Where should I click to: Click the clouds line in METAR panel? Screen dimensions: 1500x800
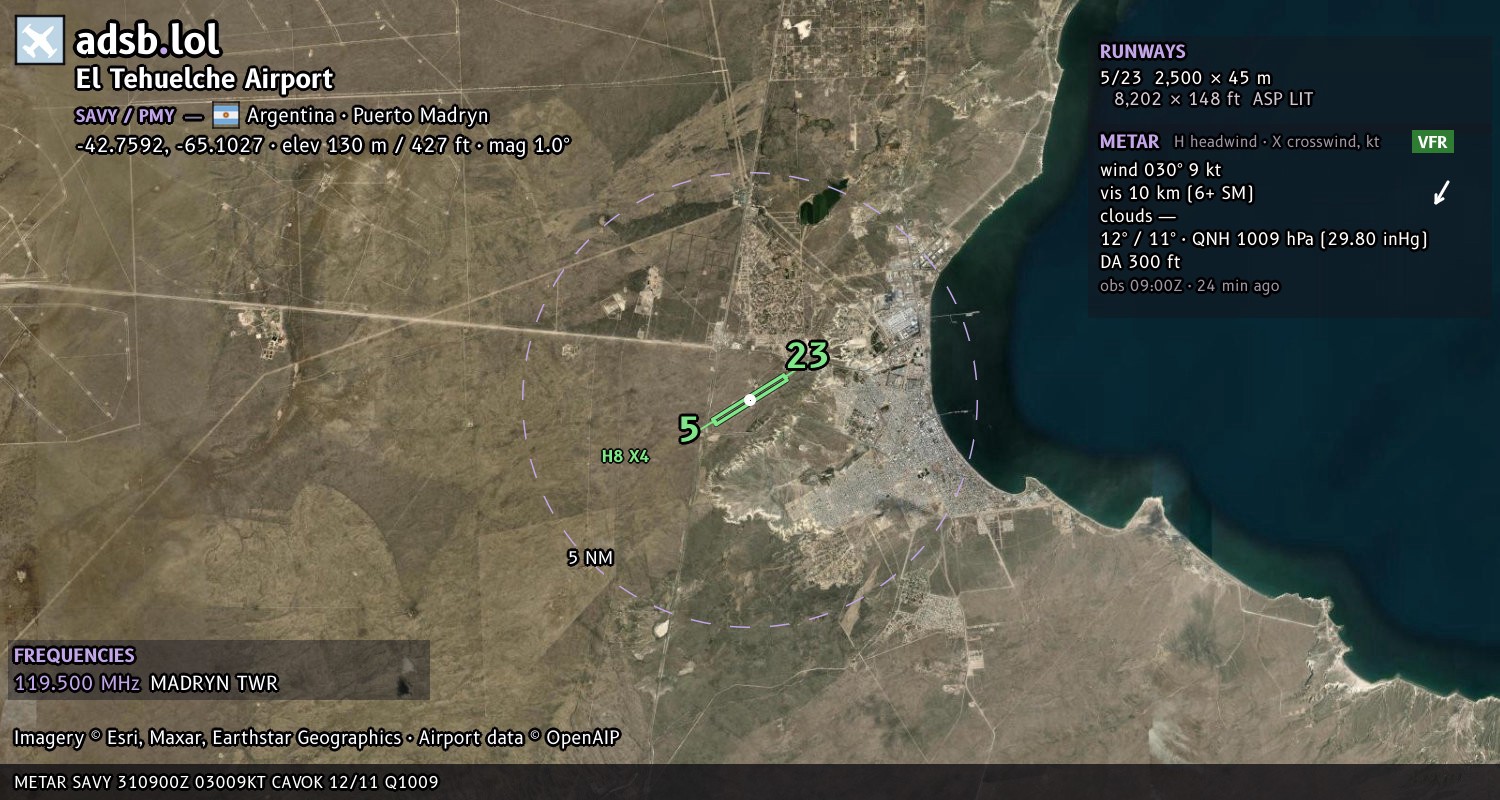point(1138,216)
